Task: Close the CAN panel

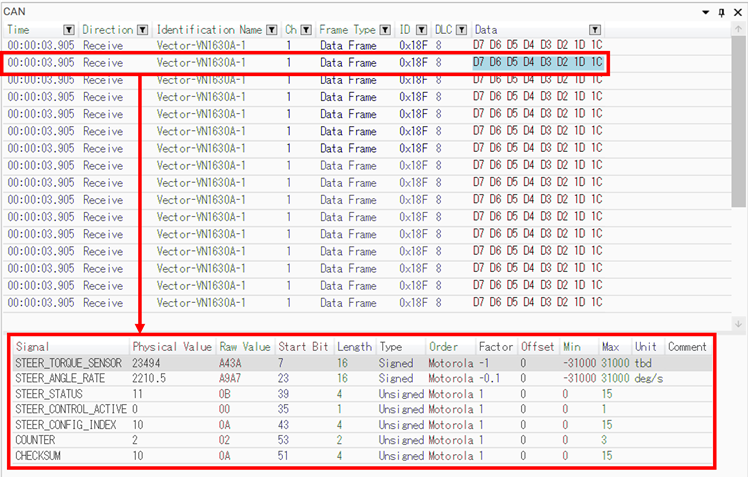Action: pyautogui.click(x=737, y=11)
